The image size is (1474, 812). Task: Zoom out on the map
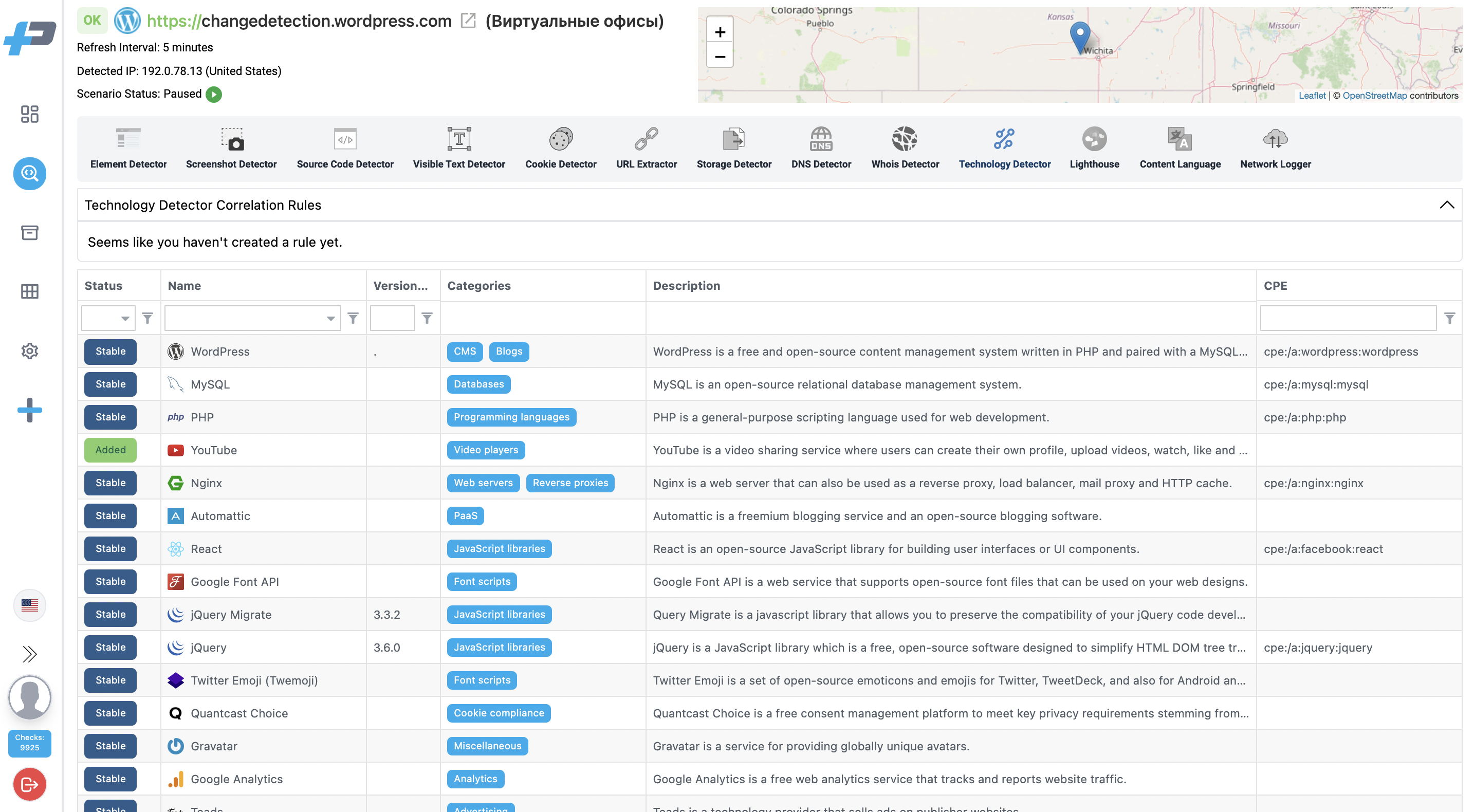720,57
